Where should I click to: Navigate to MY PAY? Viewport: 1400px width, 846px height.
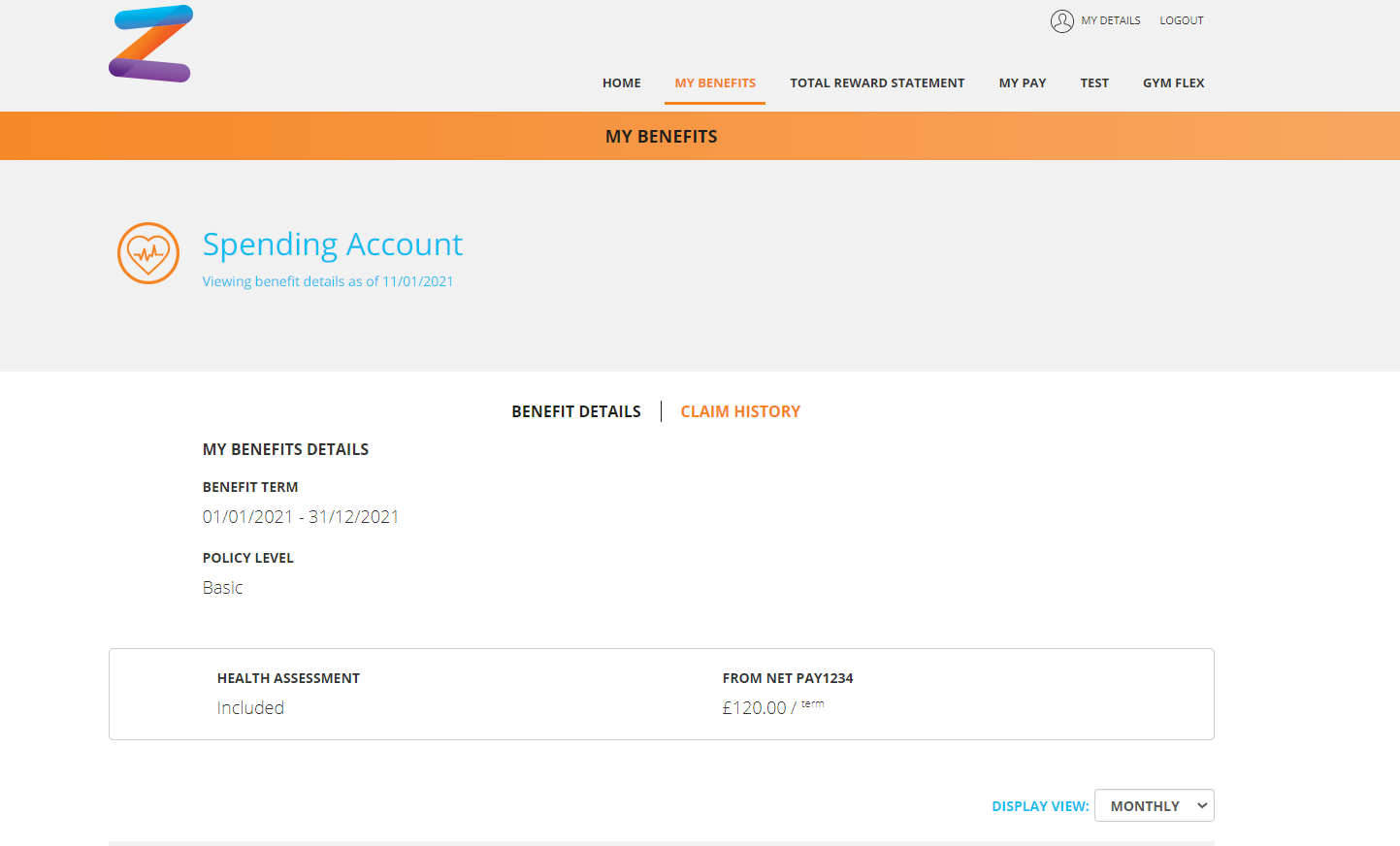coord(1023,82)
